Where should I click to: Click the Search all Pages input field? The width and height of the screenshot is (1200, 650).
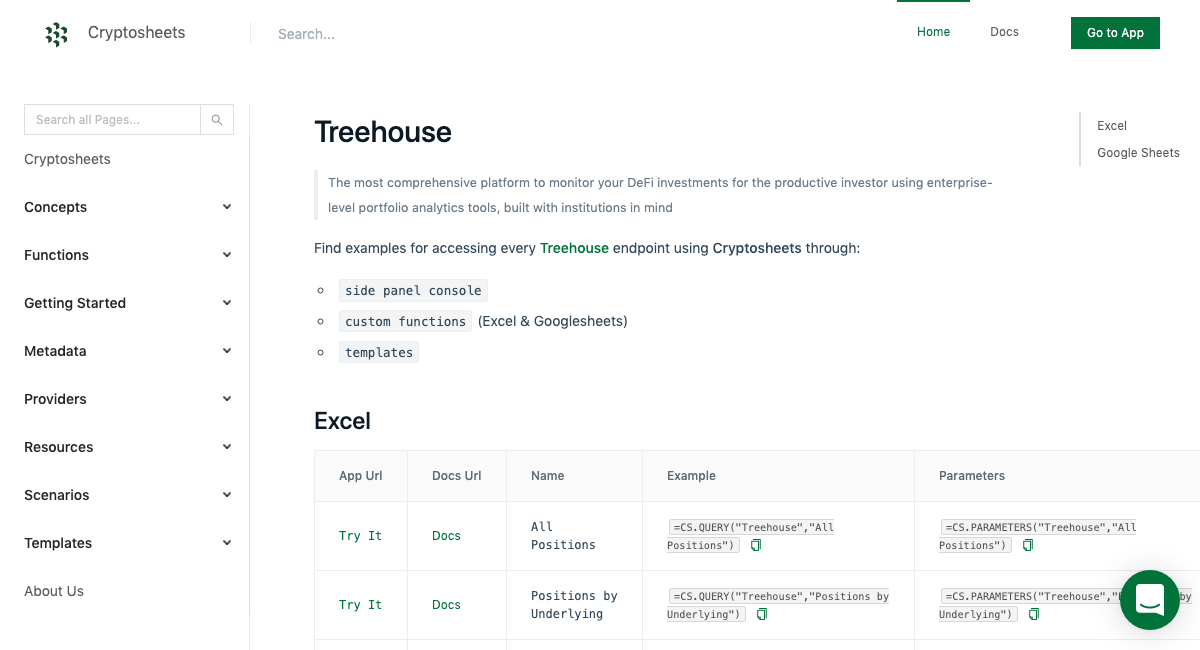(112, 119)
